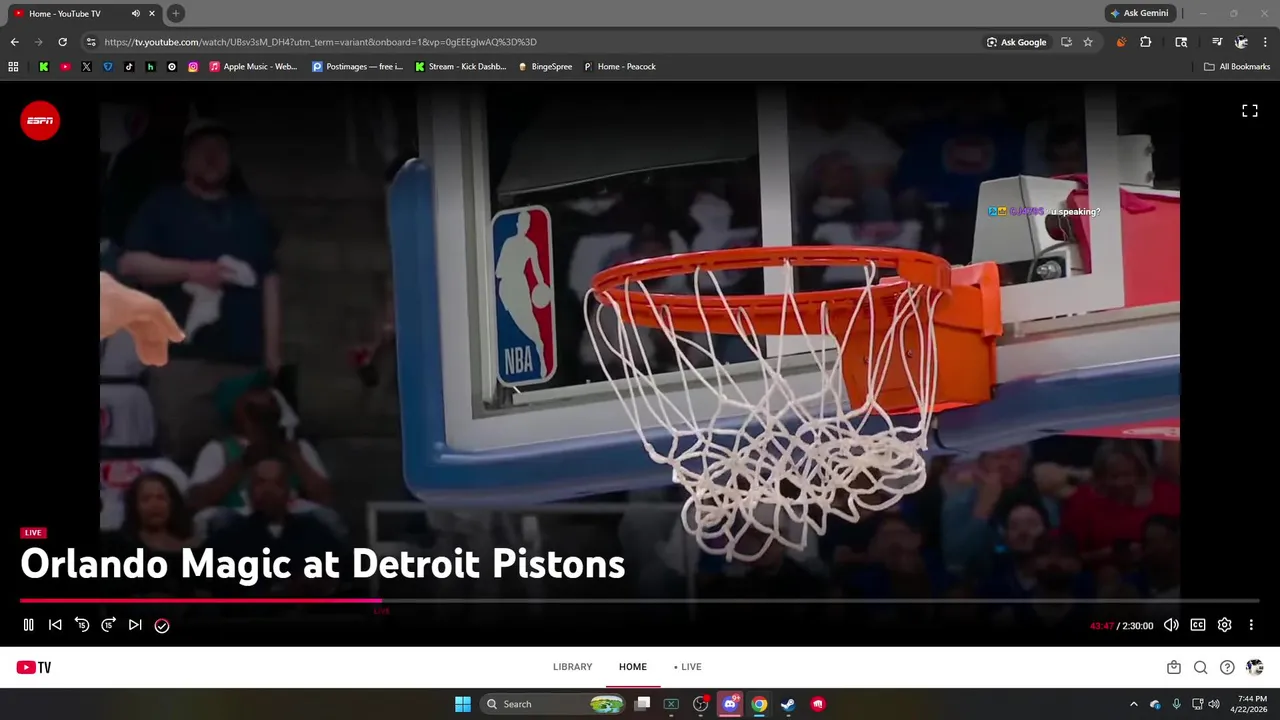1280x720 pixels.
Task: Click the red LIVE badge above the title
Action: (33, 533)
